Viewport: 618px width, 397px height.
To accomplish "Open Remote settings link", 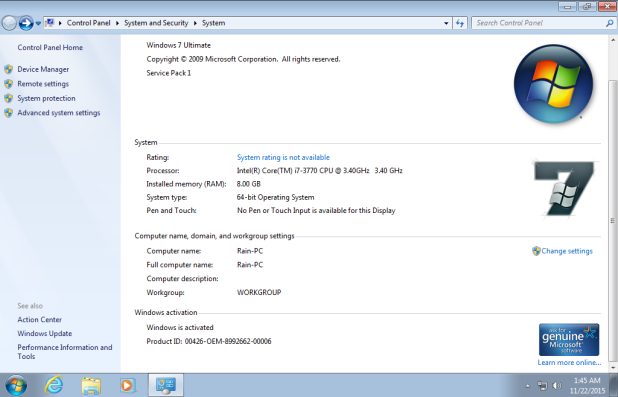I will click(x=43, y=84).
